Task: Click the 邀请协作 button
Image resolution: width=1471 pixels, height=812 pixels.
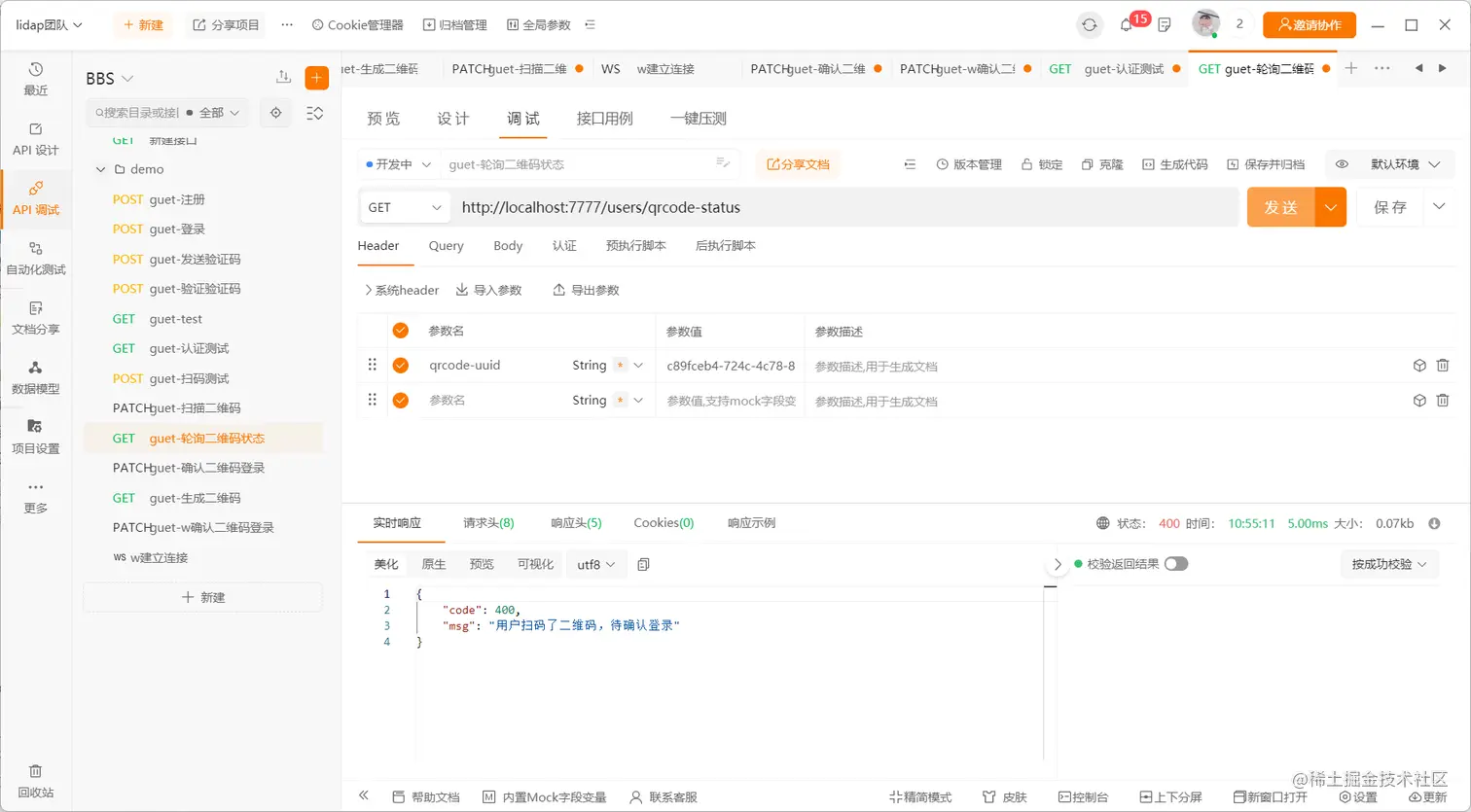Action: (1310, 25)
